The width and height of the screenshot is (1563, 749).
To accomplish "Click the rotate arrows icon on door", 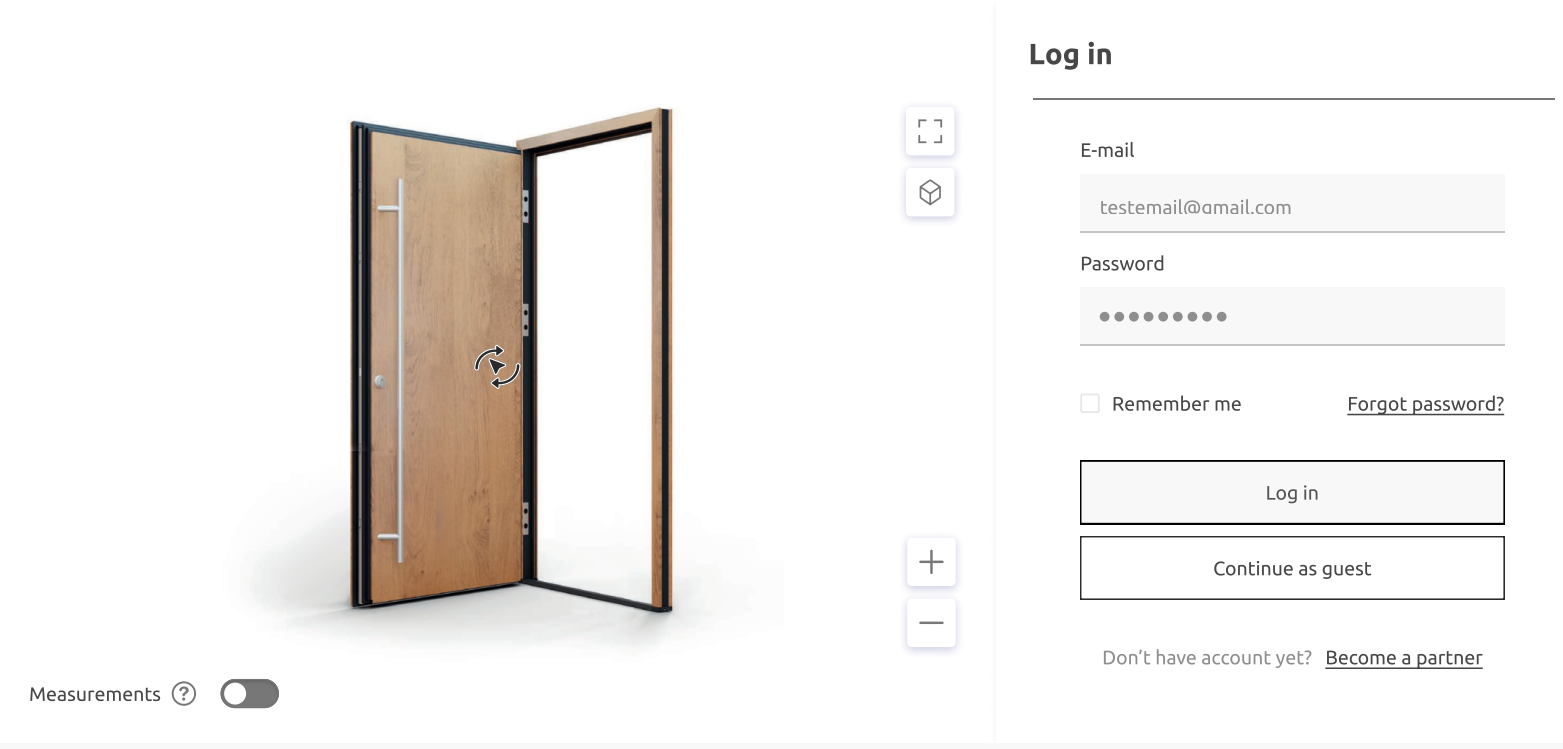I will click(497, 367).
